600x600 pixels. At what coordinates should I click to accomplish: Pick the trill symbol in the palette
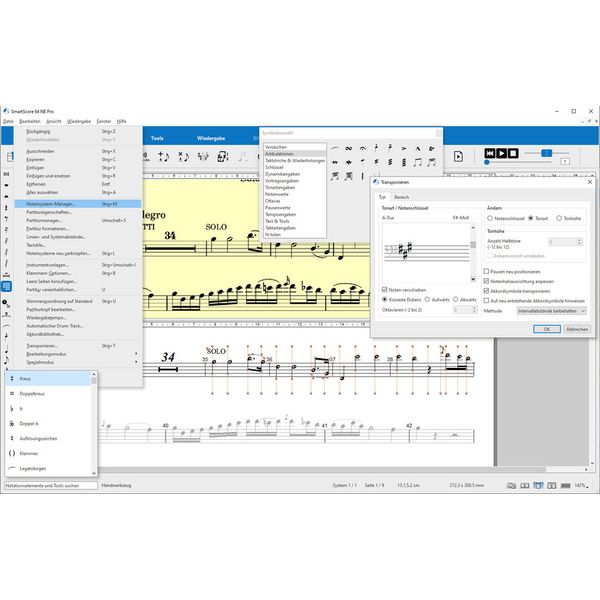point(431,148)
